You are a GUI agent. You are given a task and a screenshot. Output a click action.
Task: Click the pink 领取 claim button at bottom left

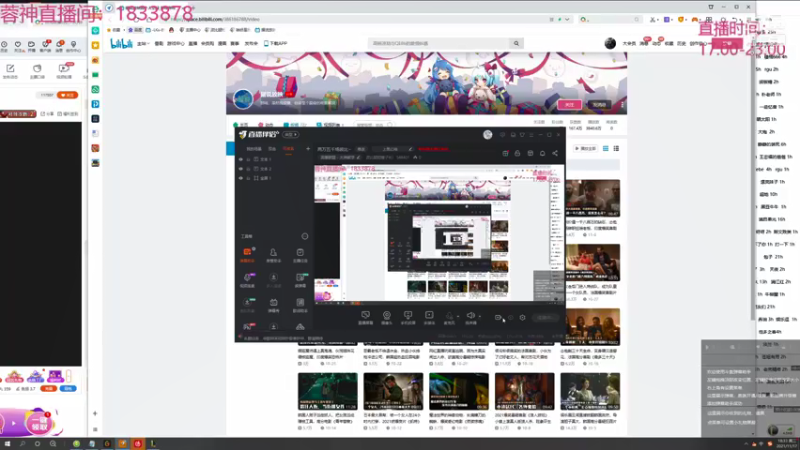tap(39, 422)
